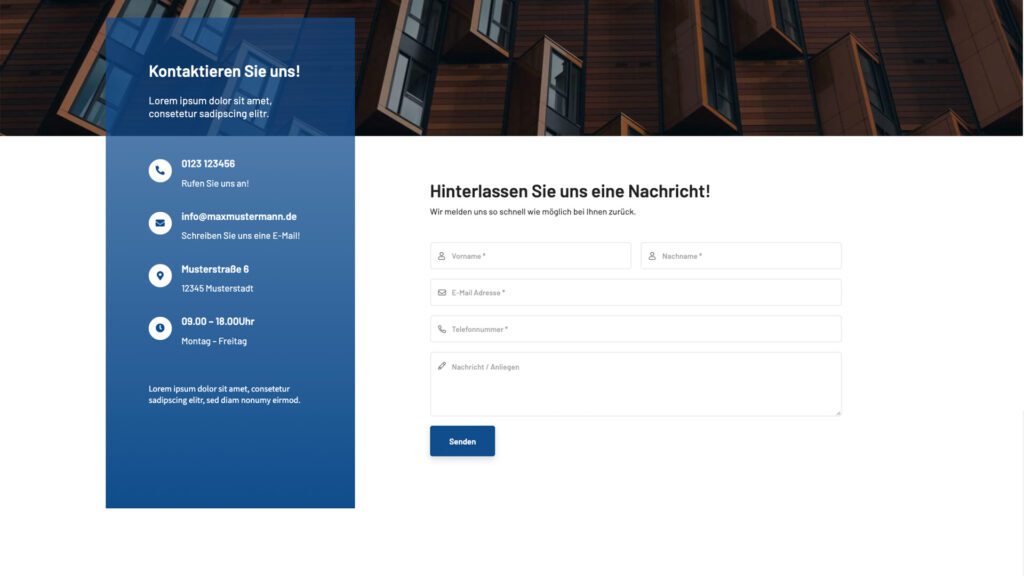Click the clock icon beside the opening hours
The width and height of the screenshot is (1024, 576).
[160, 328]
